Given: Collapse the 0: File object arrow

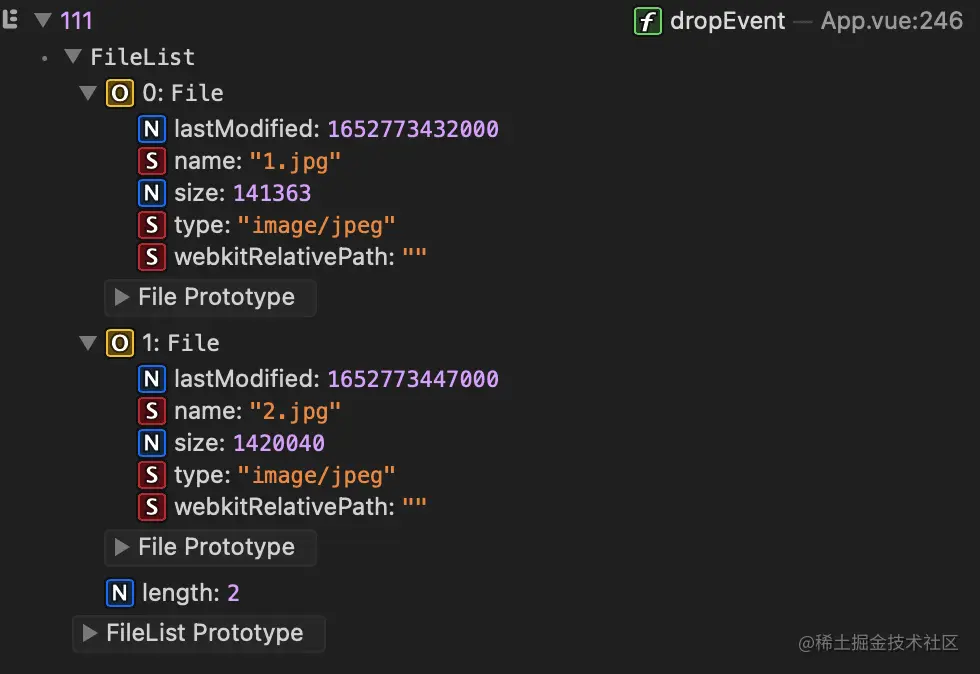Looking at the screenshot, I should coord(88,94).
